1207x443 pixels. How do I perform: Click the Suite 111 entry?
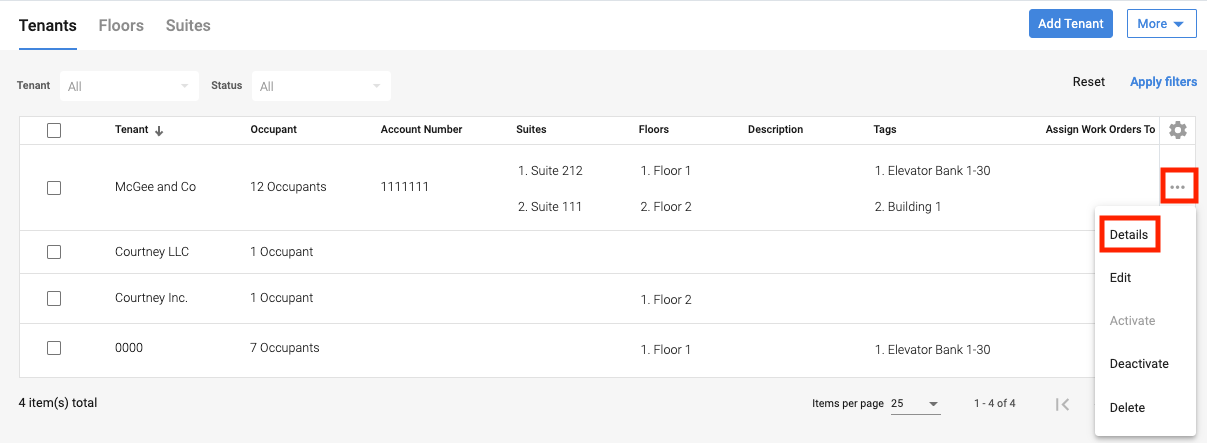tap(550, 207)
